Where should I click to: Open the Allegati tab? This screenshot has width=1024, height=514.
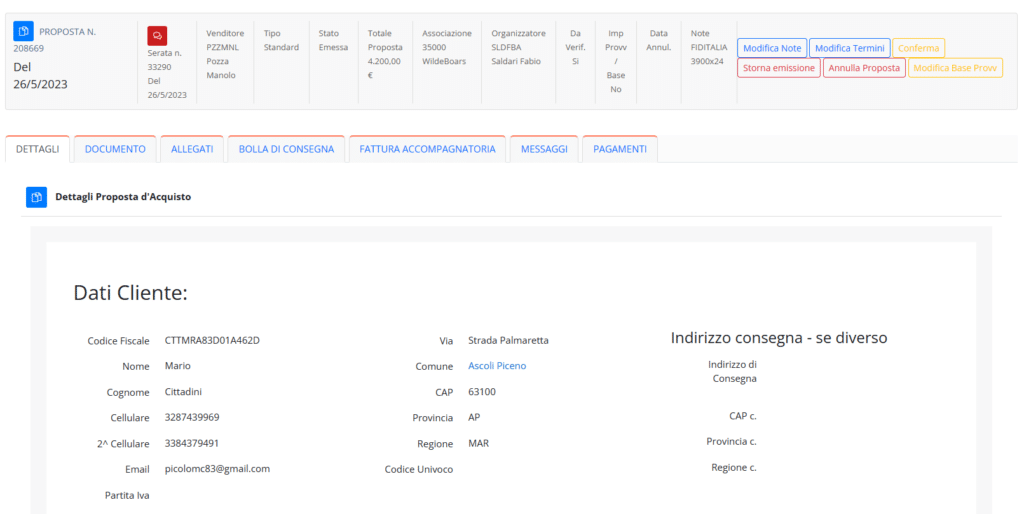[x=192, y=149]
